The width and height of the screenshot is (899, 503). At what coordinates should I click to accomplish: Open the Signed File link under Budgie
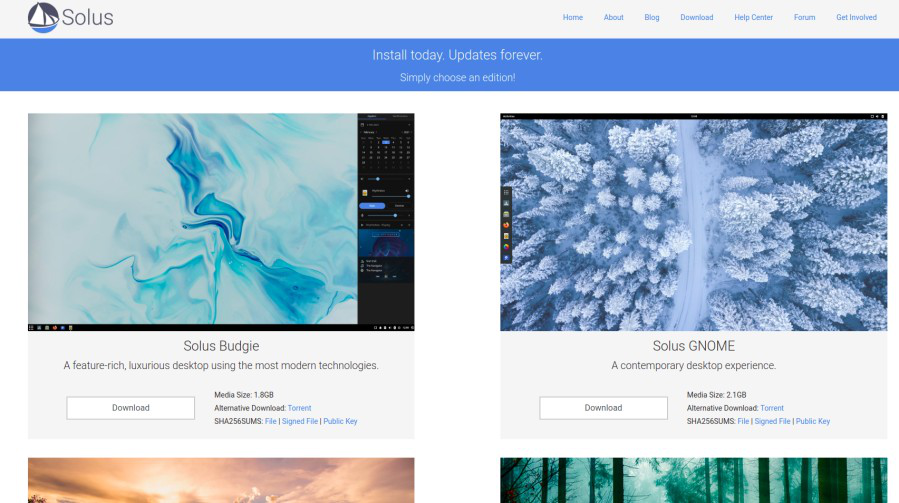point(300,421)
